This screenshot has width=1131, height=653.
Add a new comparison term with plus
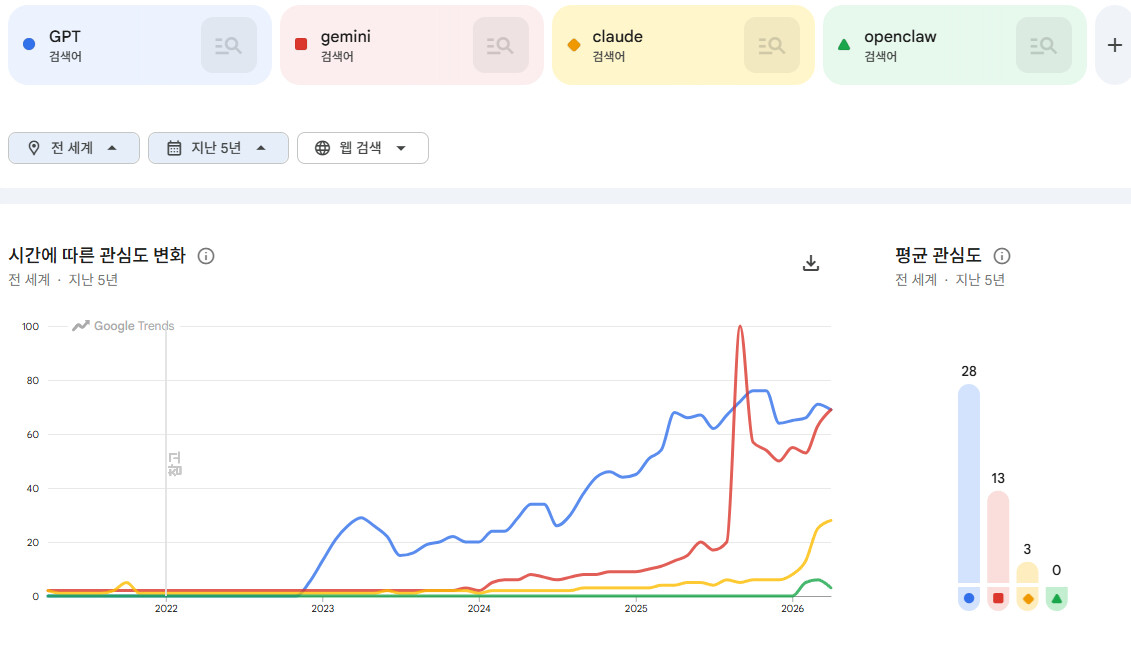1114,45
